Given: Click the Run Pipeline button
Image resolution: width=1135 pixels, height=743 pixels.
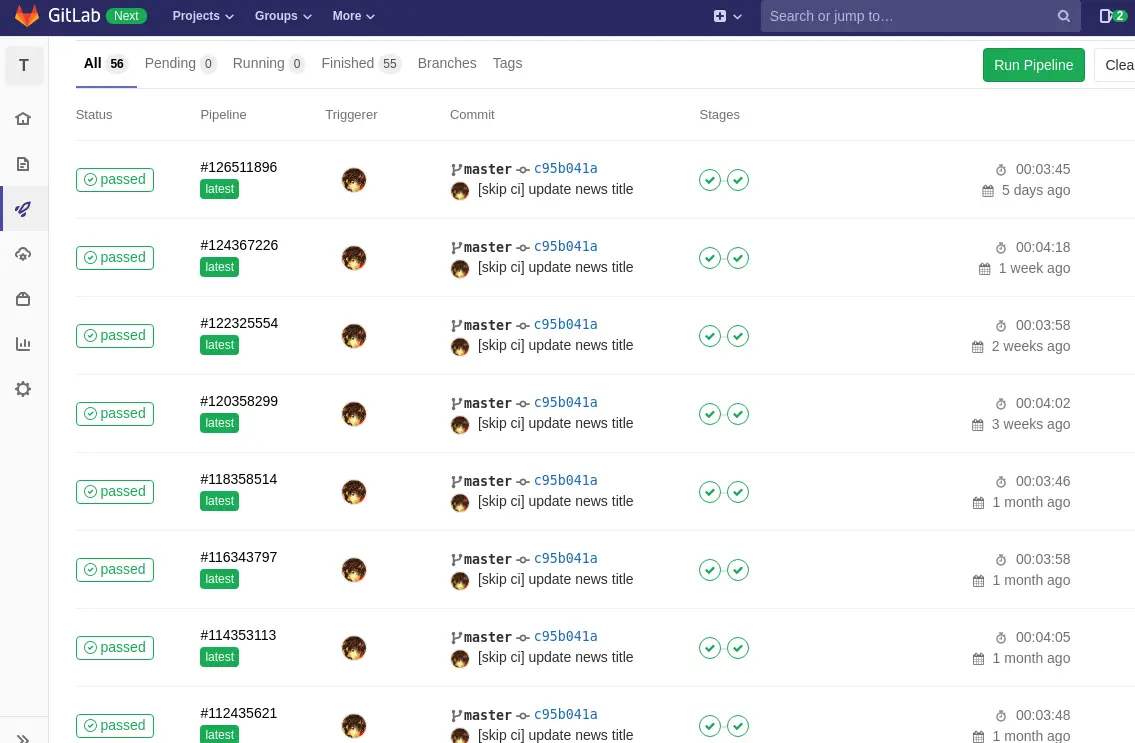Looking at the screenshot, I should click(1034, 65).
